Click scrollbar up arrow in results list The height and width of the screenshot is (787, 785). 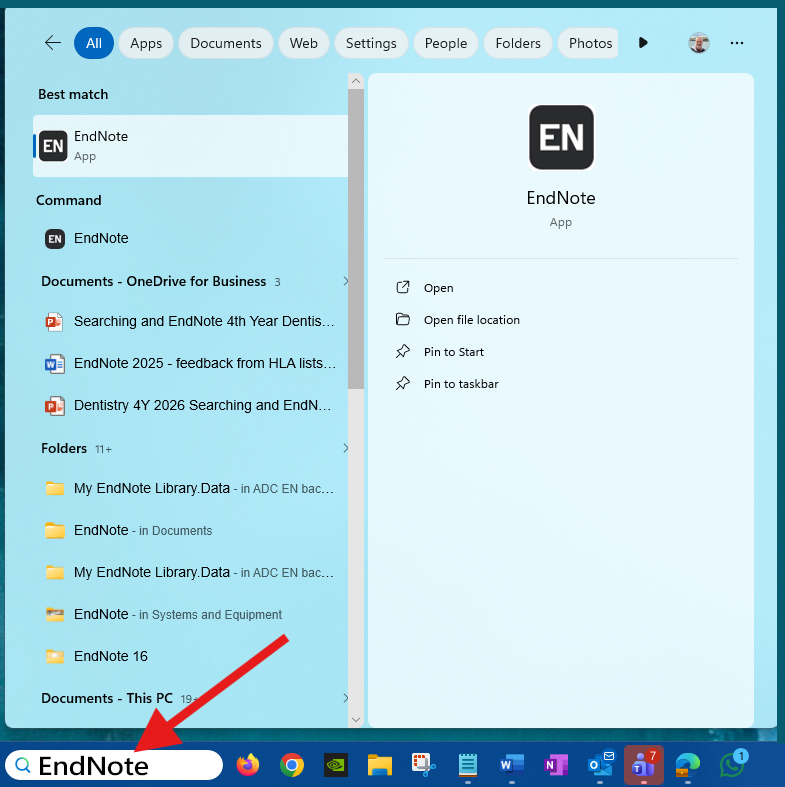click(356, 81)
